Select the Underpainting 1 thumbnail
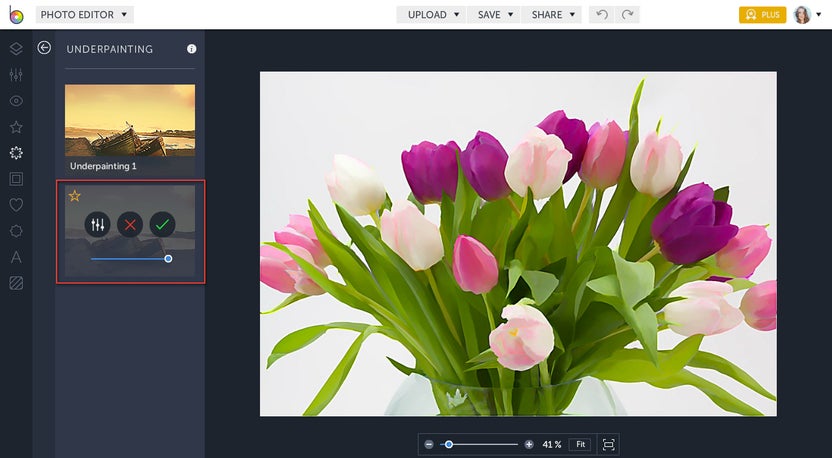The width and height of the screenshot is (832, 458). coord(130,129)
